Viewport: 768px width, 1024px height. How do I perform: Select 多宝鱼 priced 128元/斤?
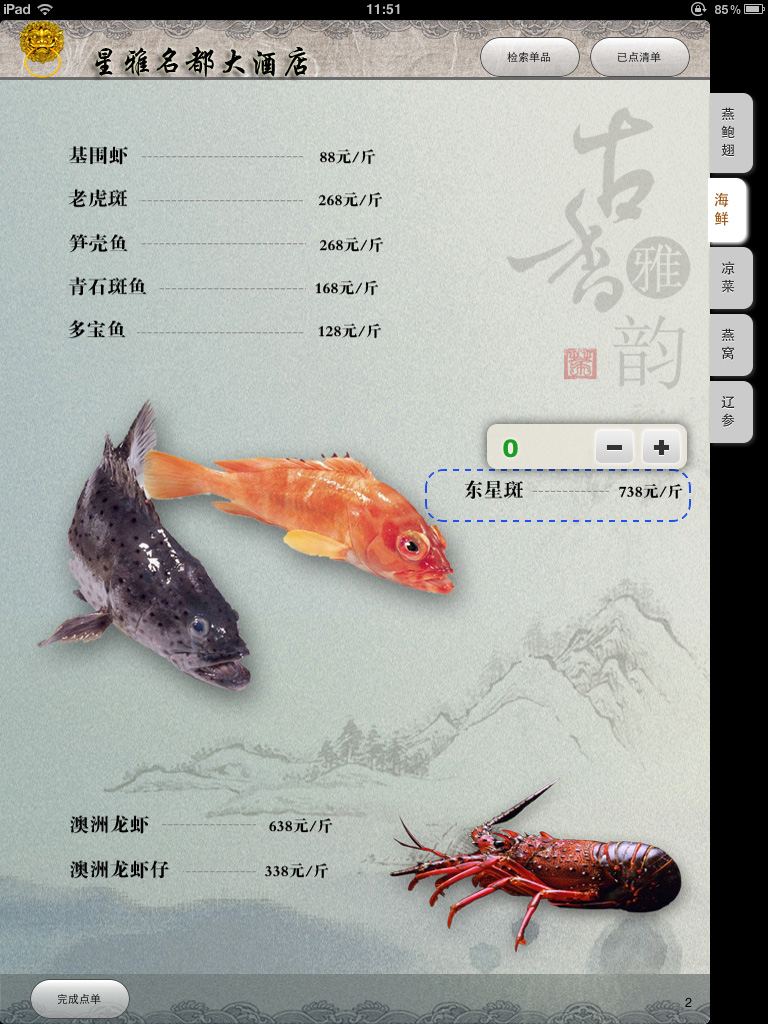223,330
